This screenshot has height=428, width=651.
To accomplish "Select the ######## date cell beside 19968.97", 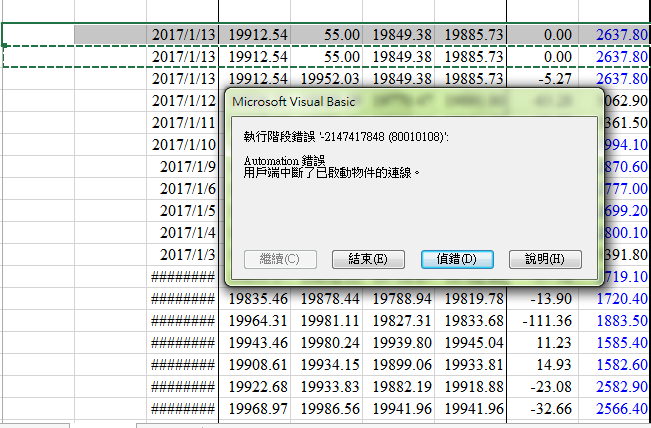I will pos(182,408).
